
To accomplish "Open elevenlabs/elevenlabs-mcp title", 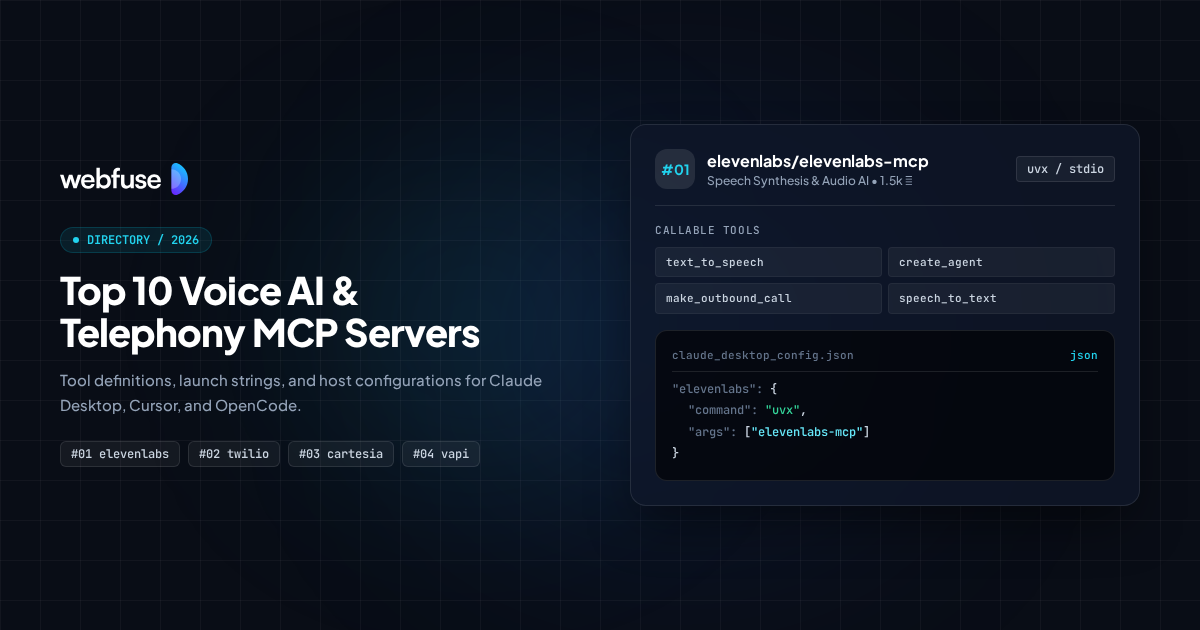I will tap(818, 160).
